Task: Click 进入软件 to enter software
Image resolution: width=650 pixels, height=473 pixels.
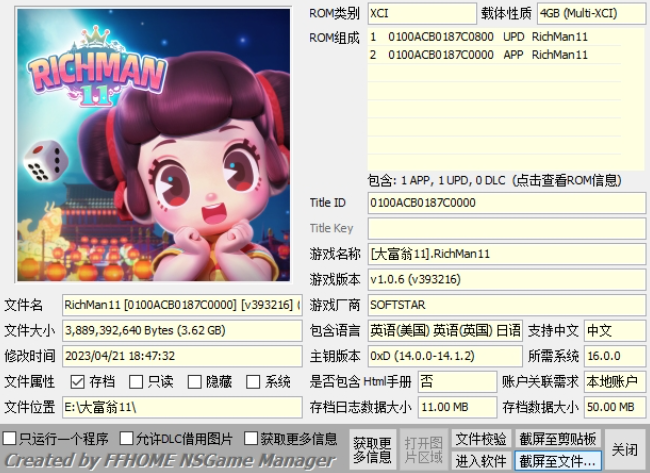Action: (x=481, y=461)
